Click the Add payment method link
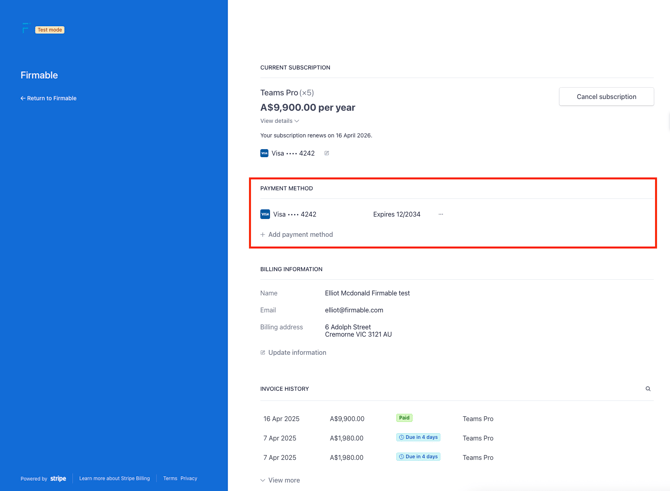The height and width of the screenshot is (491, 670). (300, 235)
